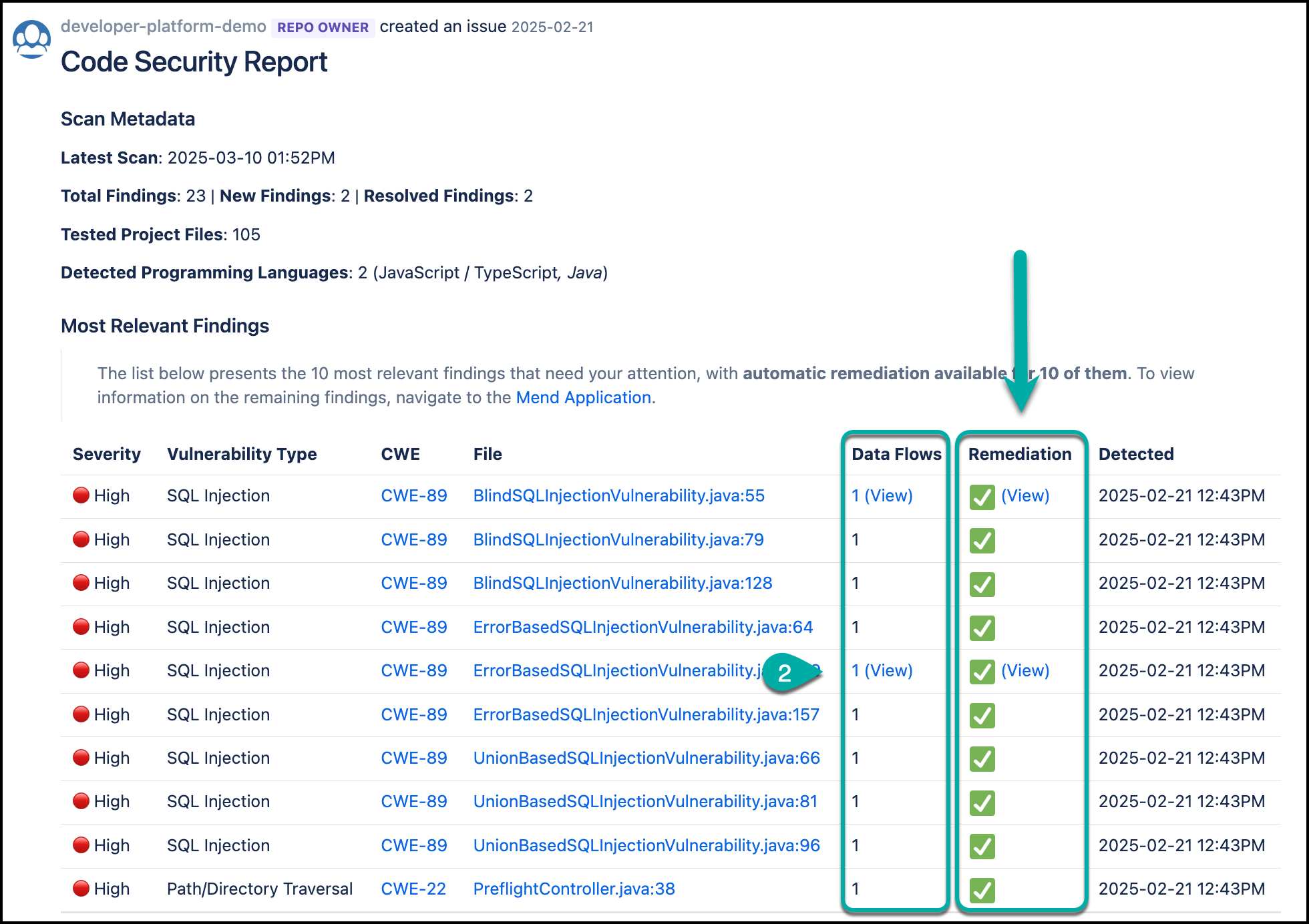
Task: Open the CWE-22 link
Action: point(413,889)
